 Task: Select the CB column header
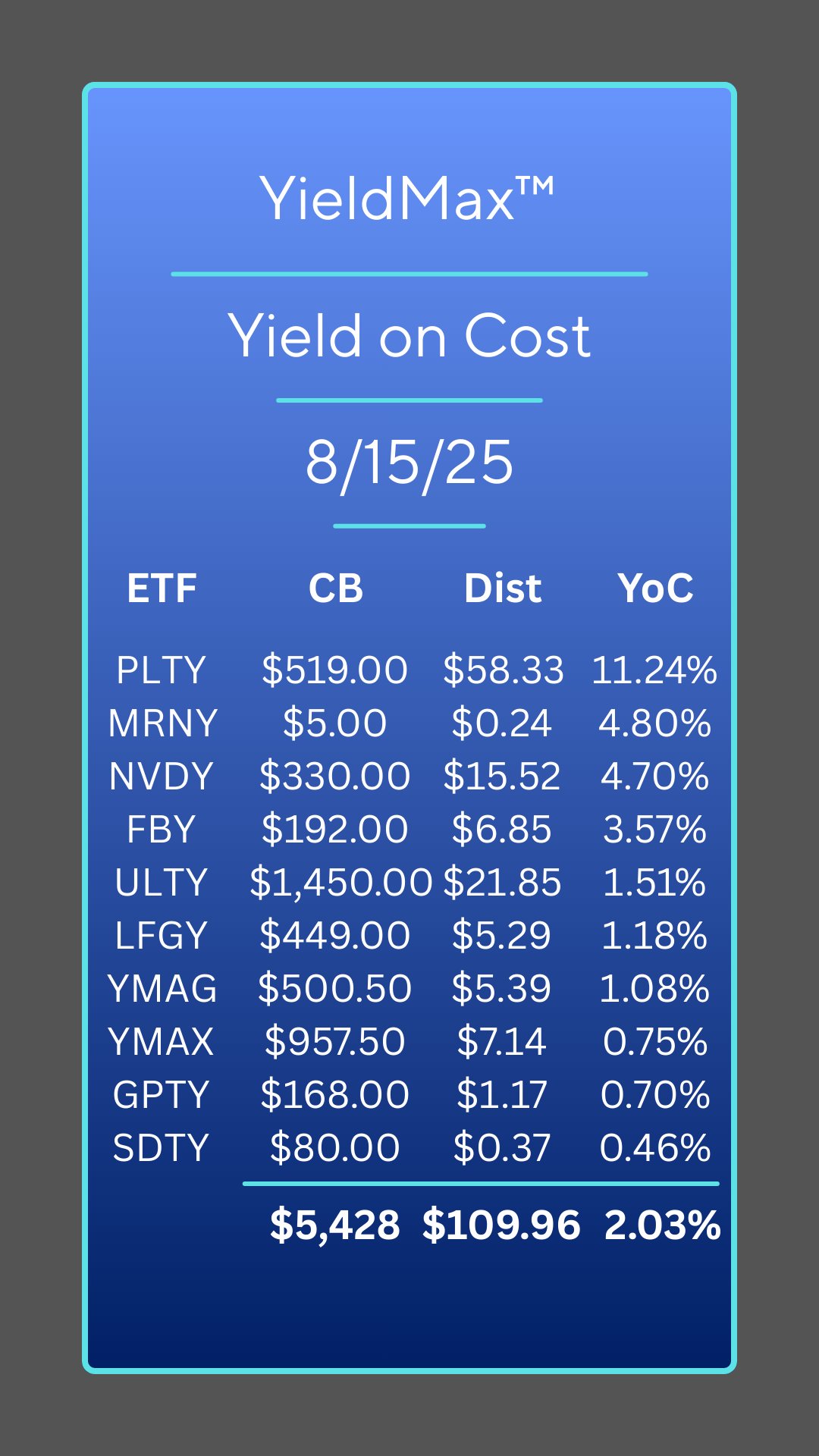tap(335, 588)
